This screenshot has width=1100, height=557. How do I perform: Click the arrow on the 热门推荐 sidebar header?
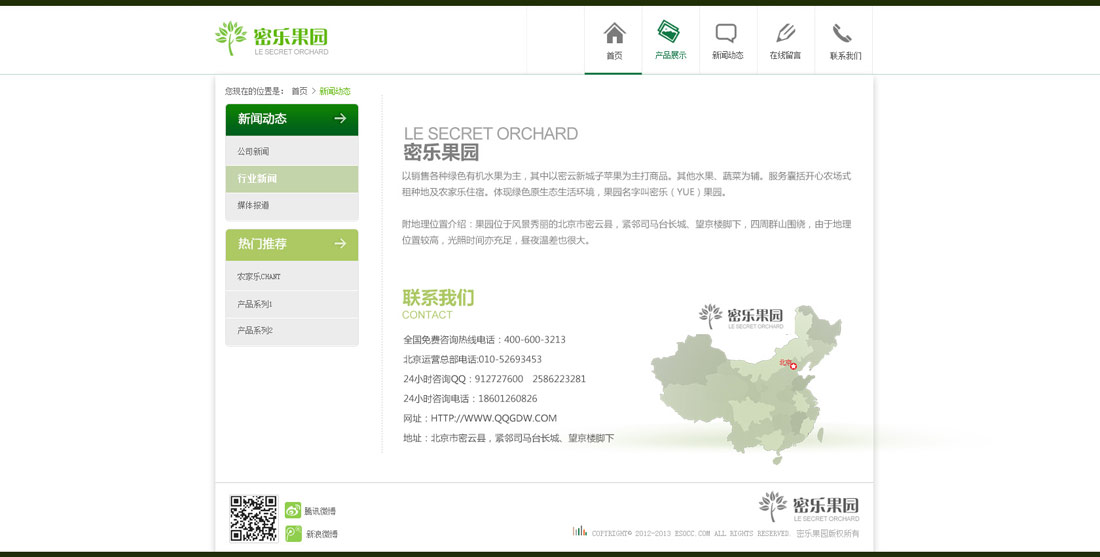(x=340, y=243)
